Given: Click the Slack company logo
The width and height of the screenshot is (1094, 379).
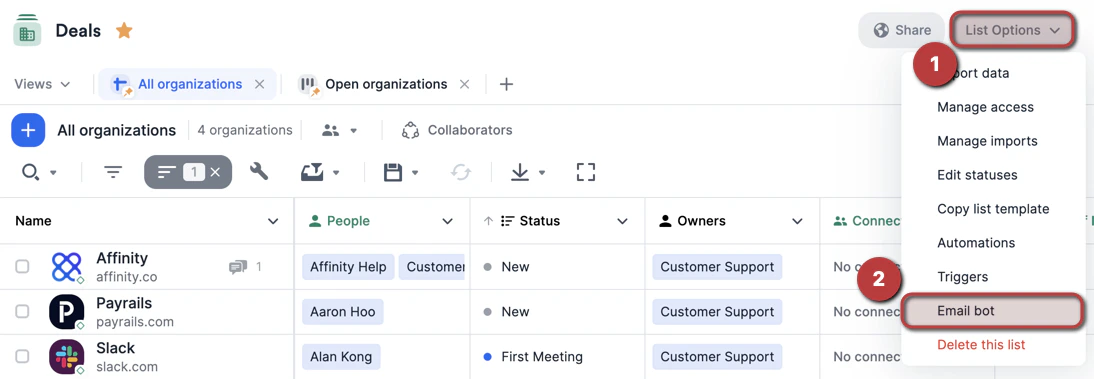Looking at the screenshot, I should pyautogui.click(x=67, y=357).
